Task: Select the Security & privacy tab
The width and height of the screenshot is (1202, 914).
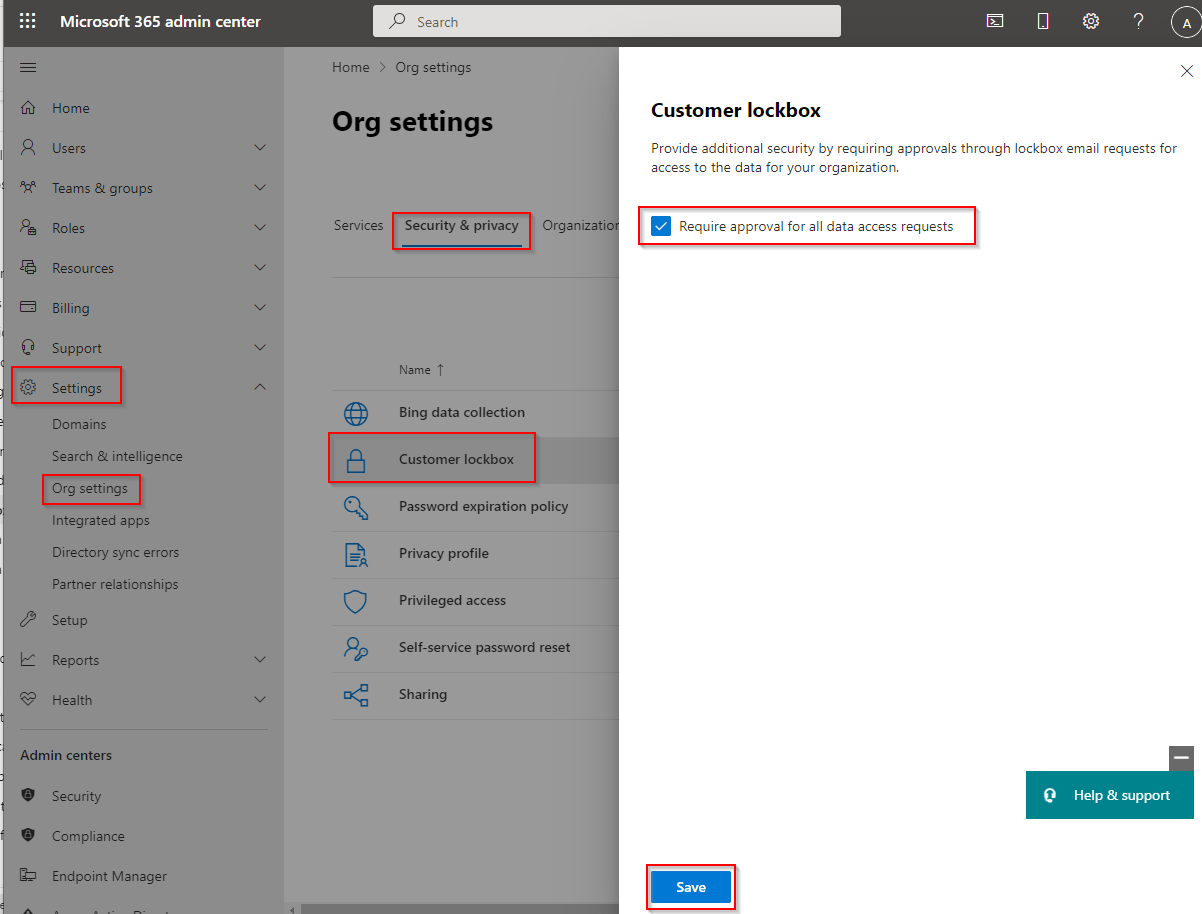Action: (x=461, y=225)
